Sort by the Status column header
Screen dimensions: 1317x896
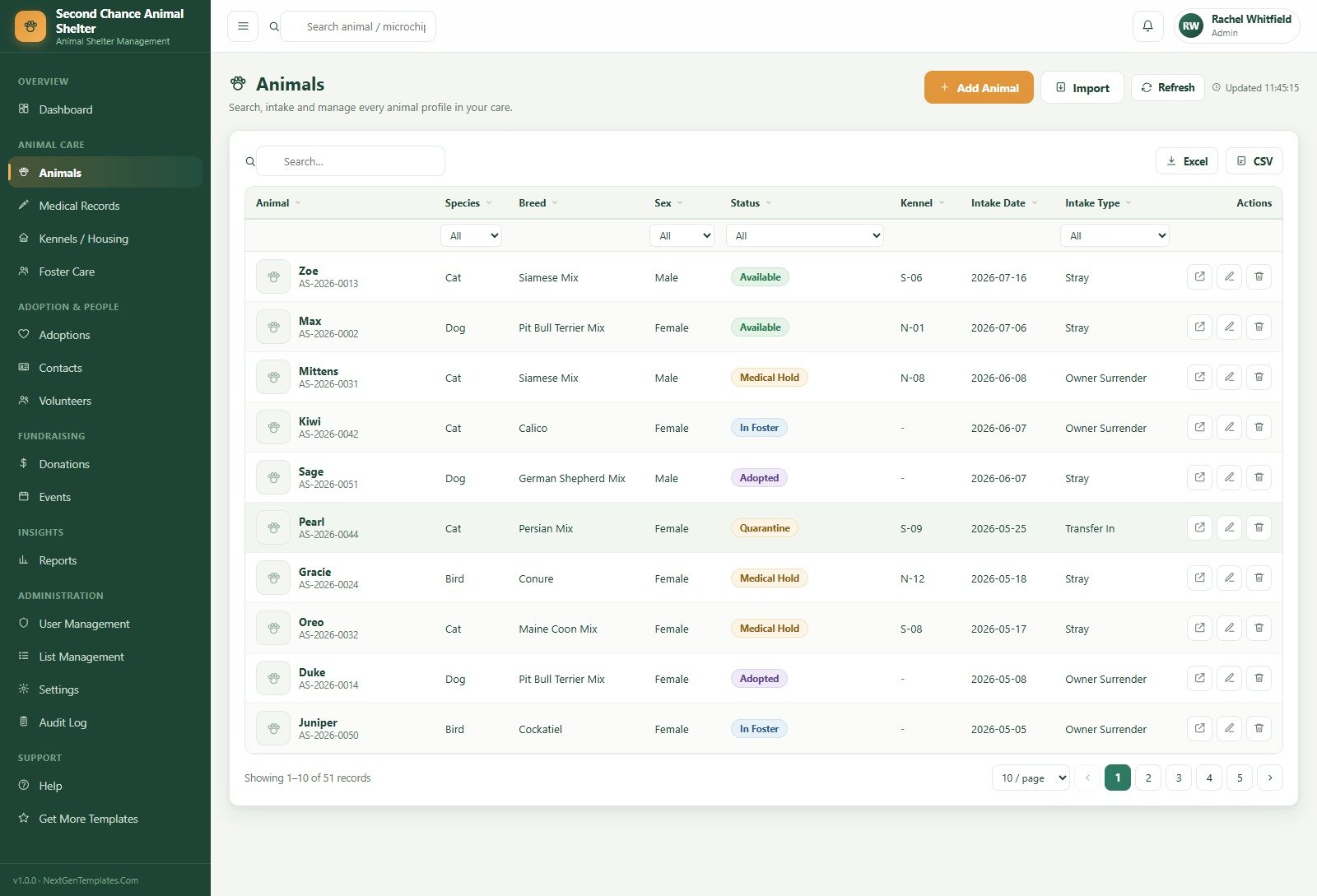[x=751, y=203]
